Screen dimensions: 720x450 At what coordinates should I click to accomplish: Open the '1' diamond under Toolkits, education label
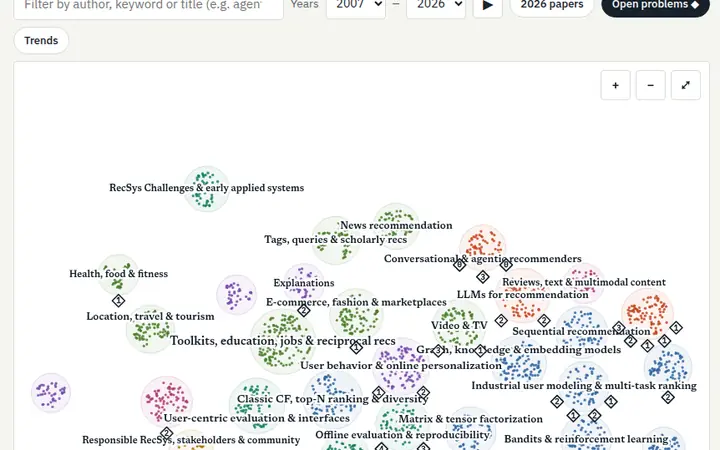pos(356,348)
